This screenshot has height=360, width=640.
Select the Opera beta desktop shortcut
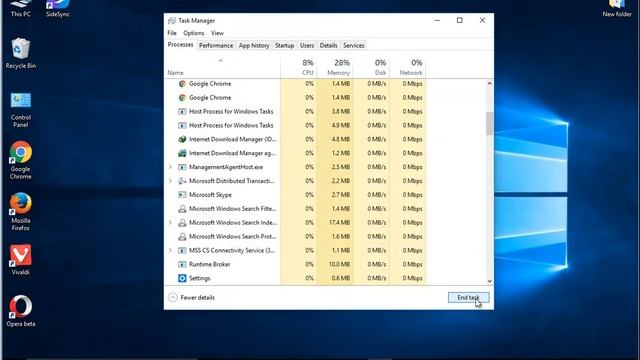[20, 311]
